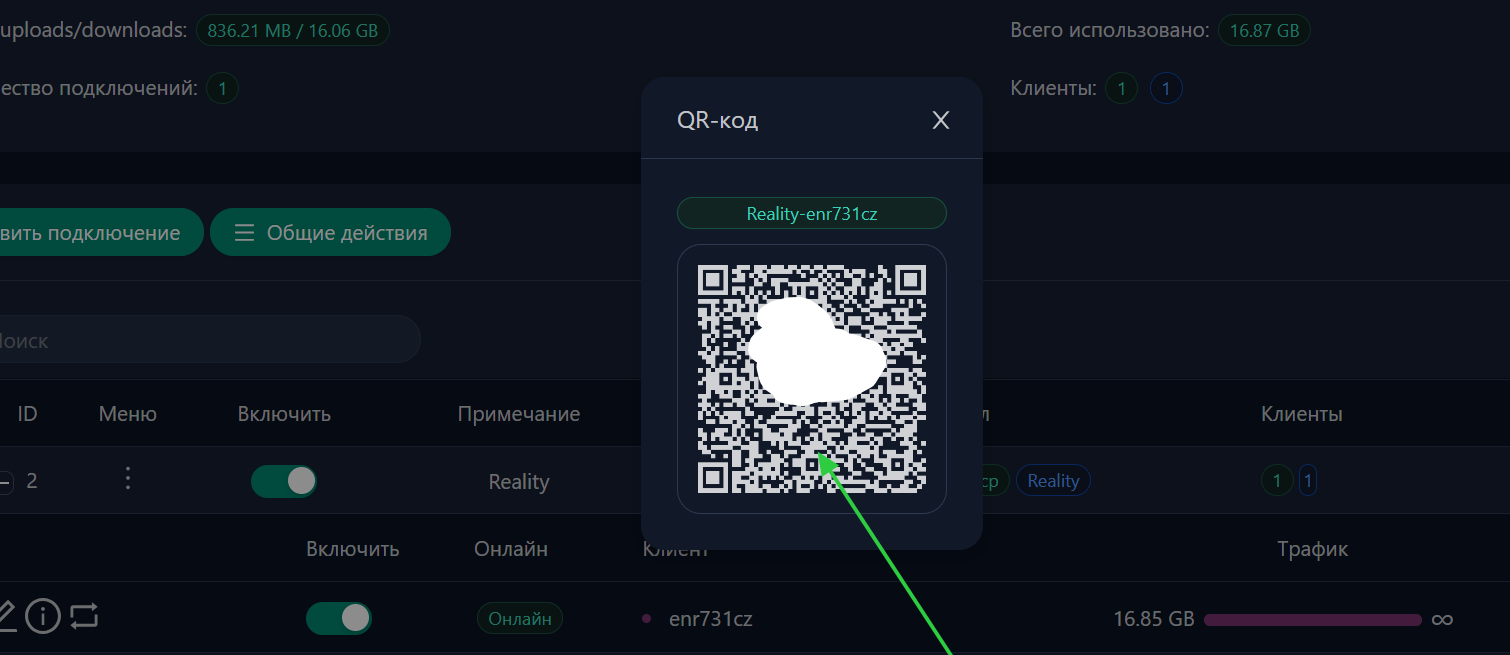Click the QR-код dialog title
1510x655 pixels.
point(718,121)
